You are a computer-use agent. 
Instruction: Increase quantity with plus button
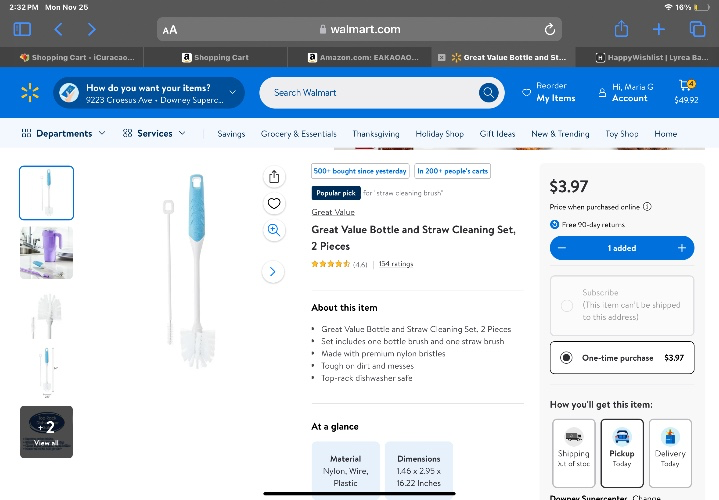pyautogui.click(x=681, y=248)
